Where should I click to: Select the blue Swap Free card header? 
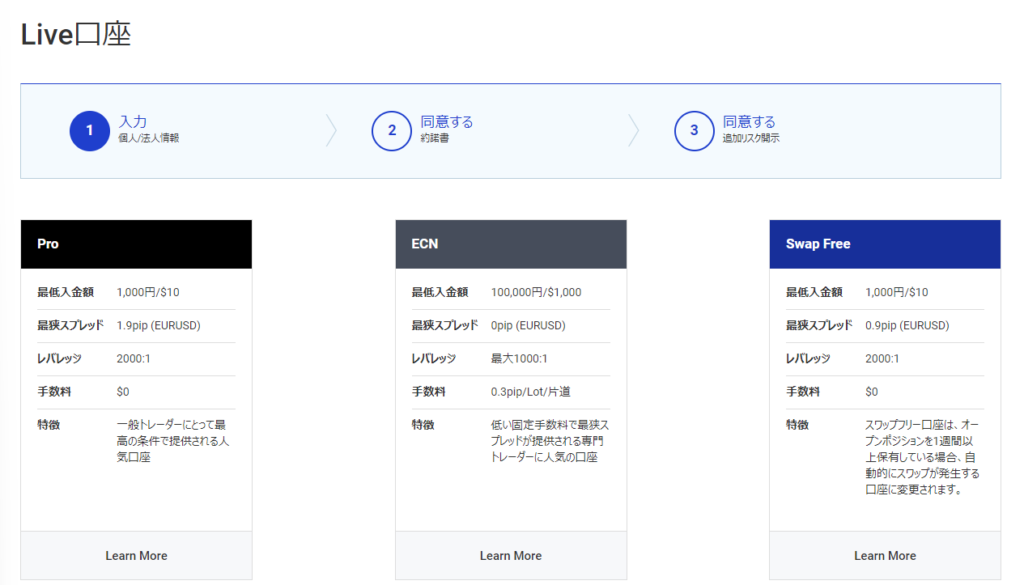pyautogui.click(x=884, y=243)
